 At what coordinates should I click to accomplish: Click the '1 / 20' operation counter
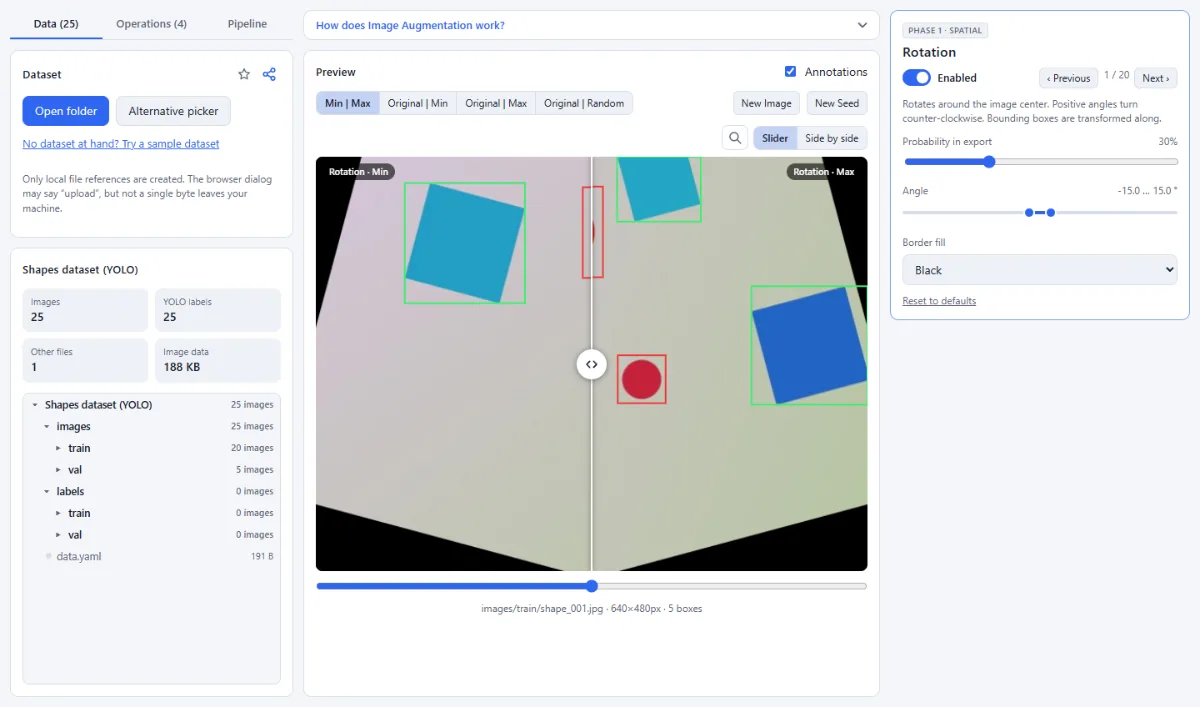1116,77
